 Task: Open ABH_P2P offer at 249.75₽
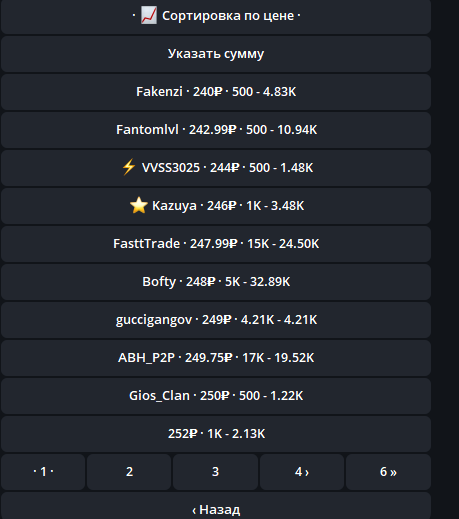(216, 358)
